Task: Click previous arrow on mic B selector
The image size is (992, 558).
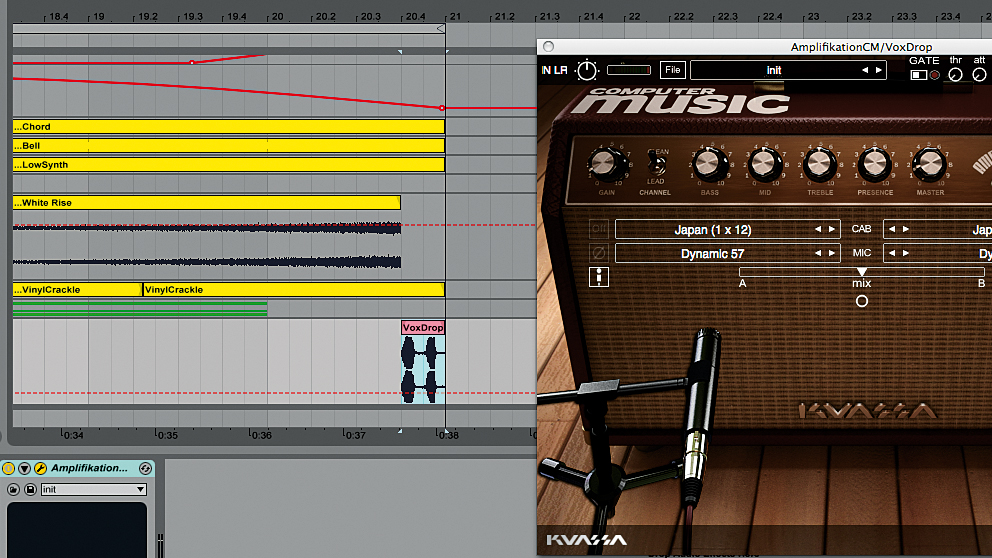Action: point(892,253)
